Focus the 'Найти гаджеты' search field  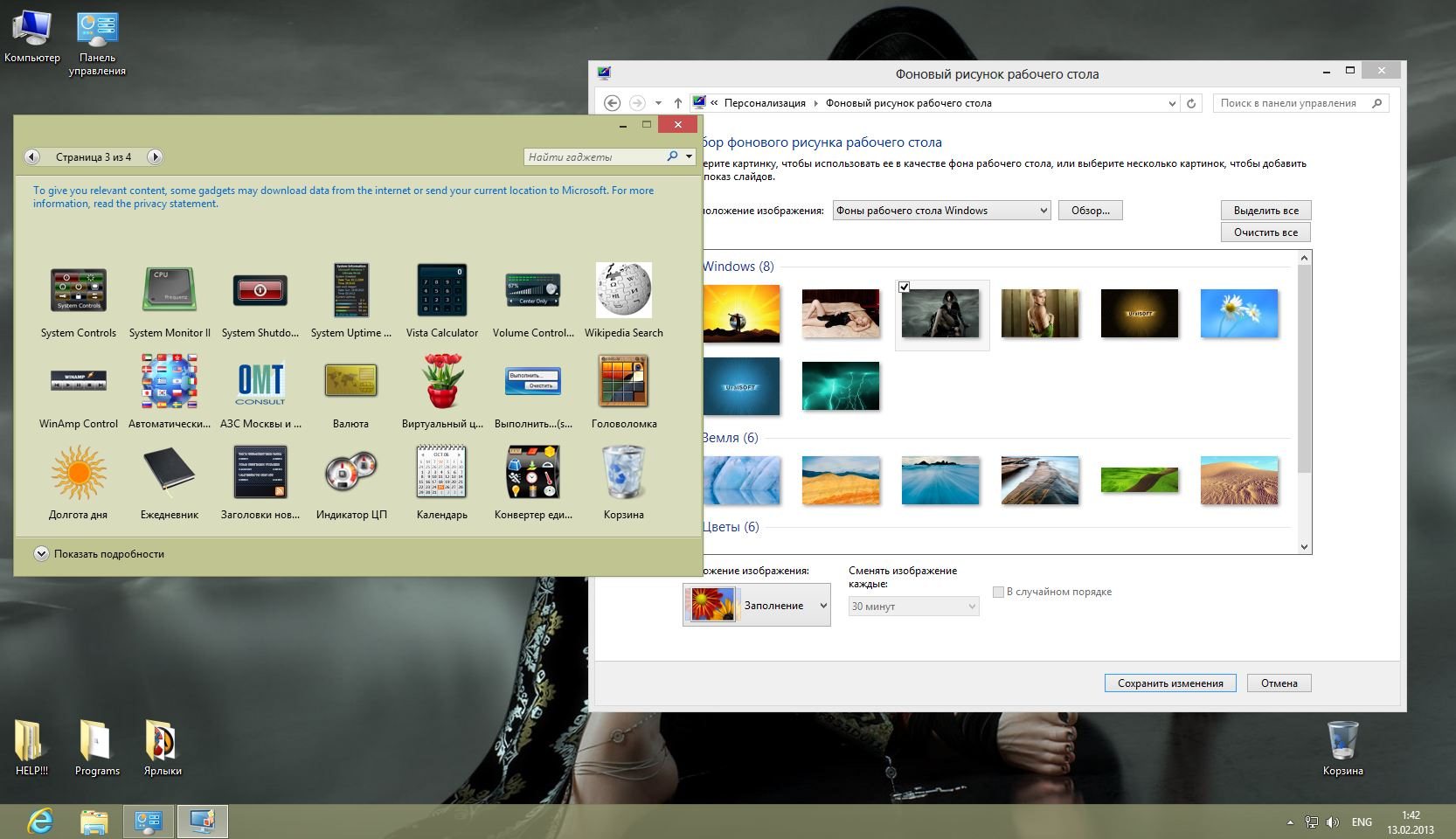click(x=594, y=156)
